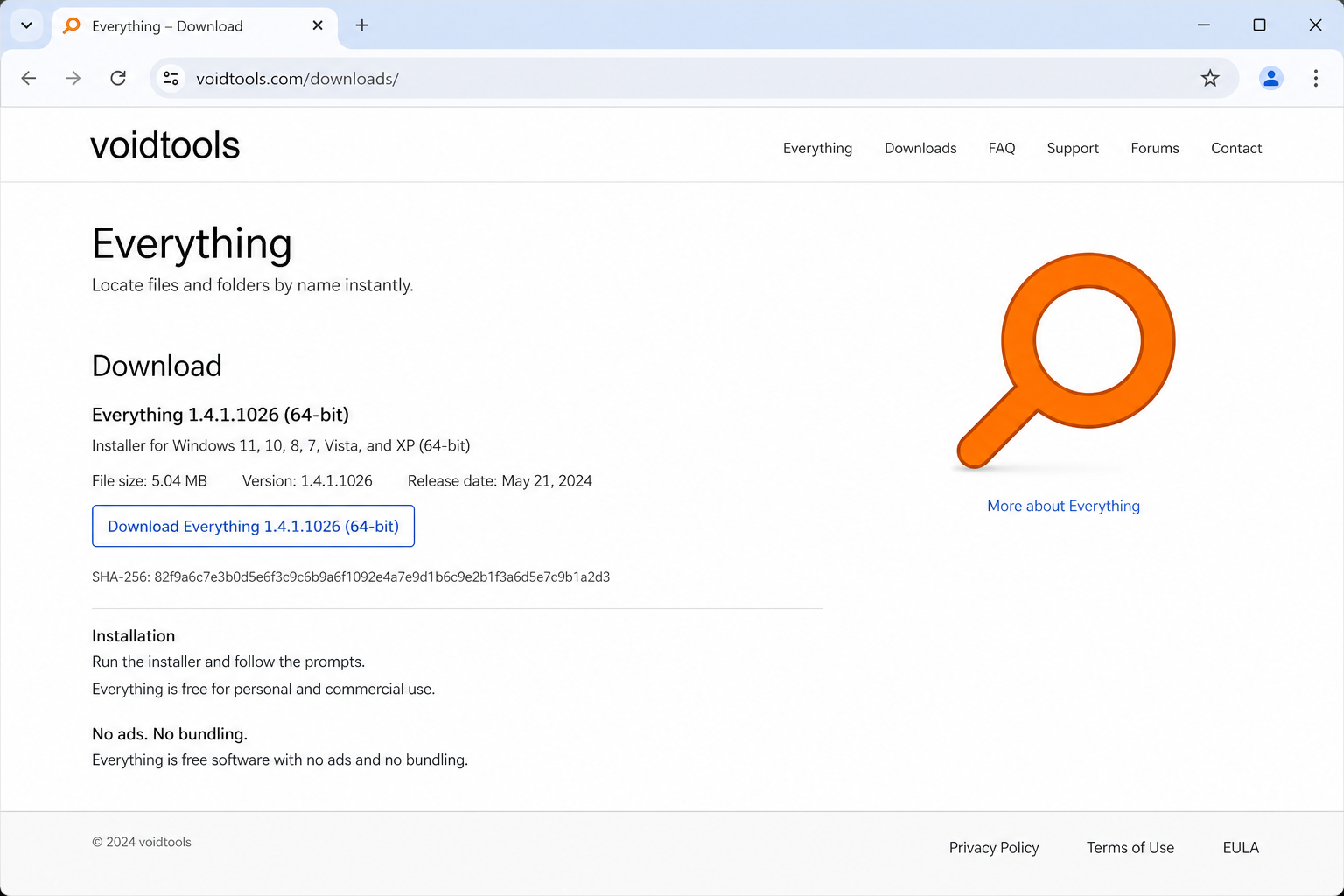Bookmark this page with the star
This screenshot has width=1344, height=896.
click(1210, 79)
